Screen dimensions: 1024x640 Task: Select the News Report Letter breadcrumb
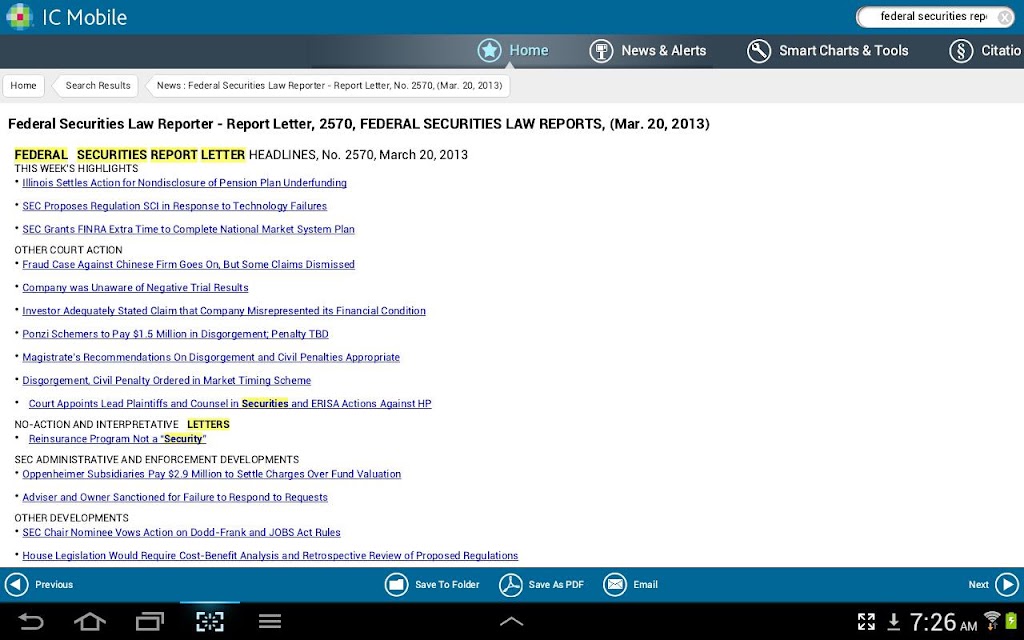(x=329, y=86)
